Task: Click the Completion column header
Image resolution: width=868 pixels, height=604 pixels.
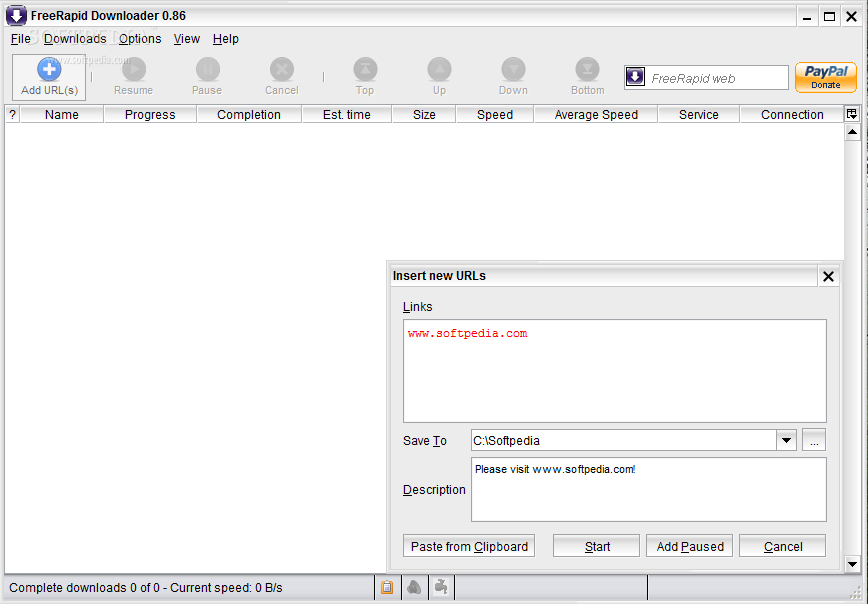Action: click(249, 115)
